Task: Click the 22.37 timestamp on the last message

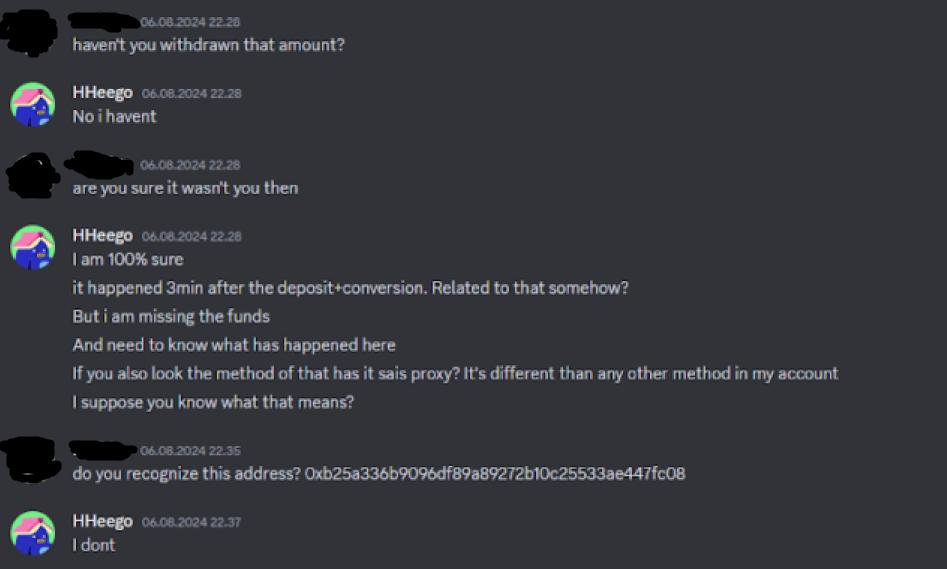Action: click(191, 522)
